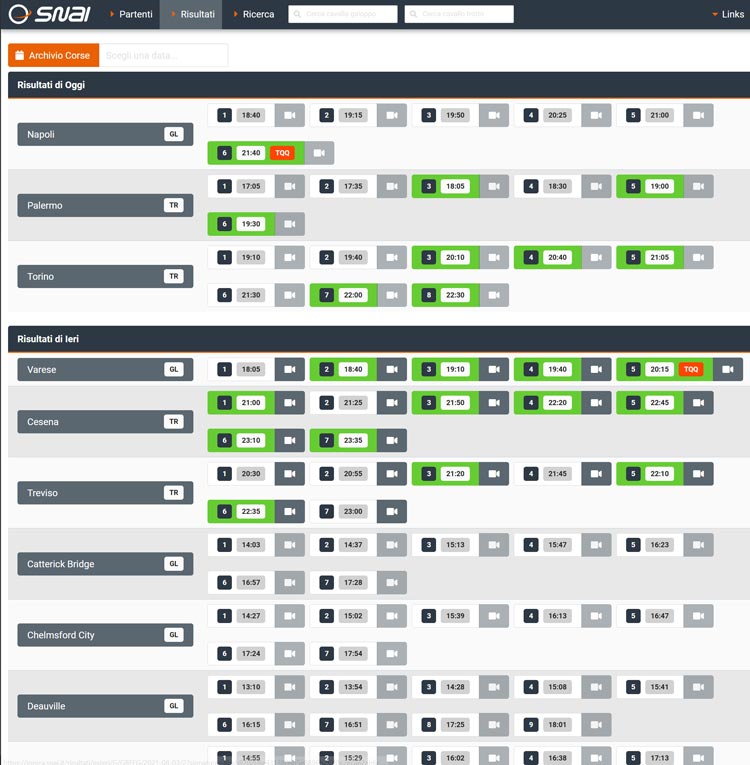The image size is (750, 765).
Task: Select the Catterick Bridge racecourse
Action: tap(105, 564)
